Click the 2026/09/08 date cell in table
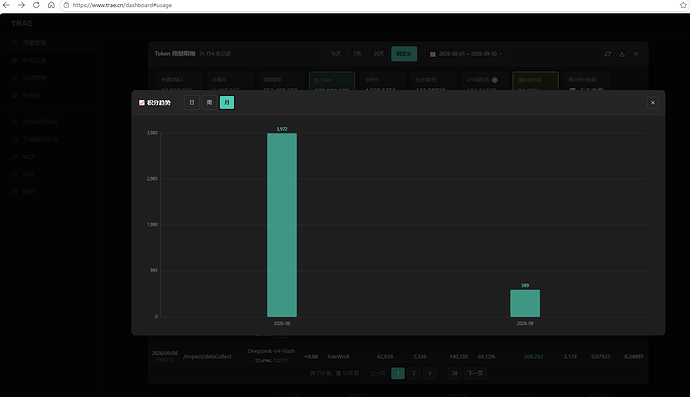 [165, 353]
